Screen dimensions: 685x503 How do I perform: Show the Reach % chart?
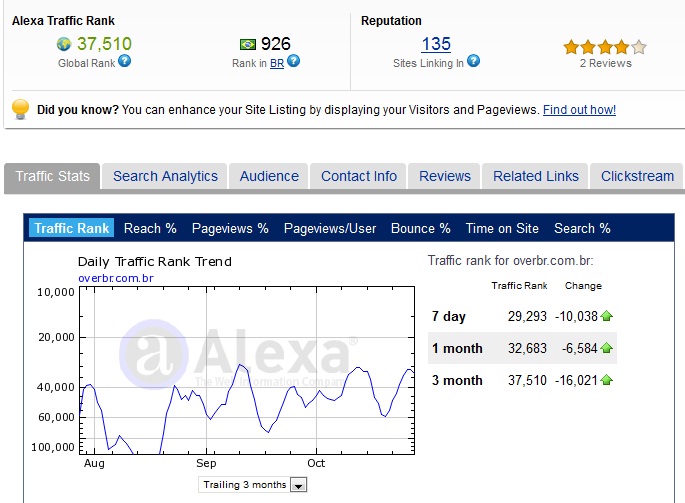pos(150,228)
